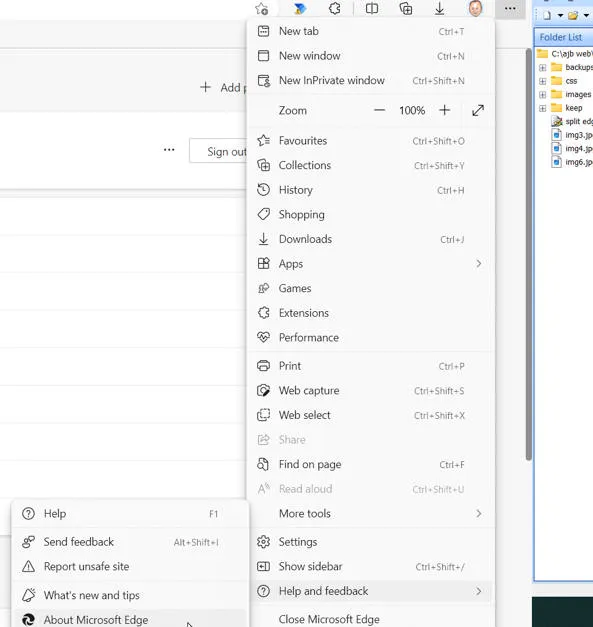Image resolution: width=593 pixels, height=627 pixels.
Task: Open History from the menu
Action: click(371, 190)
